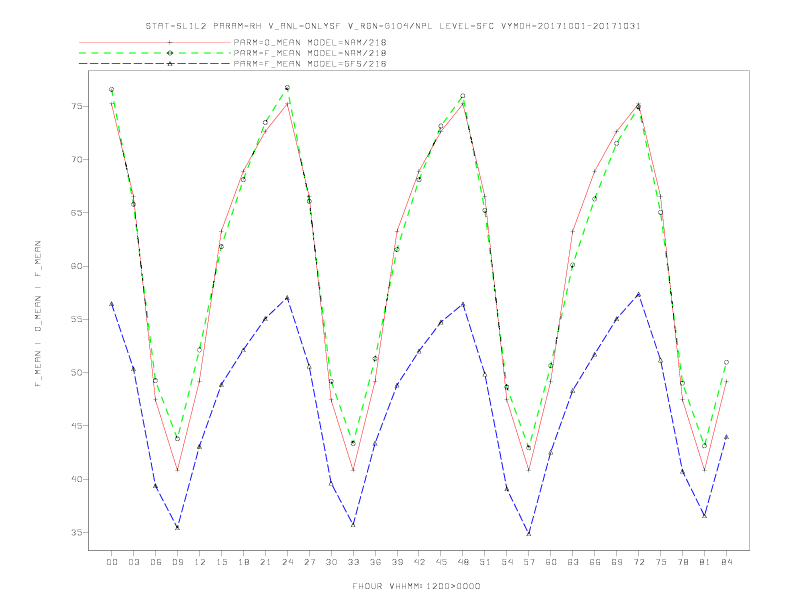Image resolution: width=792 pixels, height=612 pixels.
Task: Click x-axis forecast hour label 09
Action: pyautogui.click(x=177, y=562)
